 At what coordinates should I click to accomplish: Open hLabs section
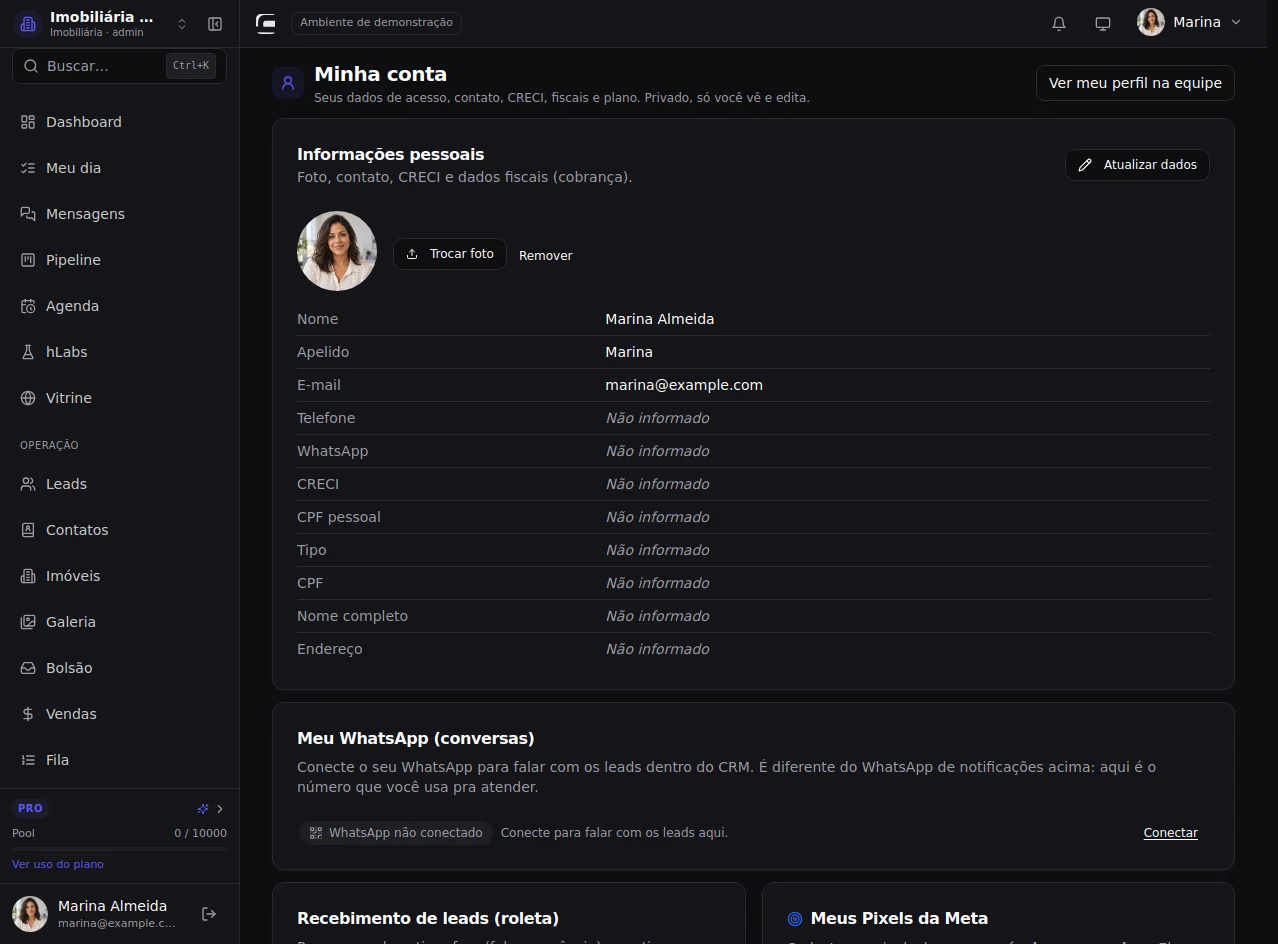(119, 352)
